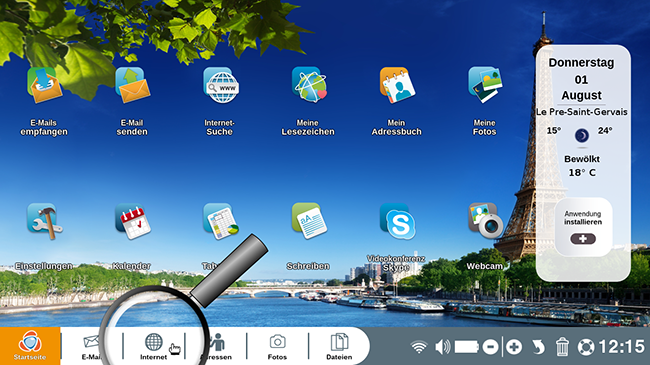Open the Webcam app icon
This screenshot has height=365, width=650.
(x=485, y=221)
